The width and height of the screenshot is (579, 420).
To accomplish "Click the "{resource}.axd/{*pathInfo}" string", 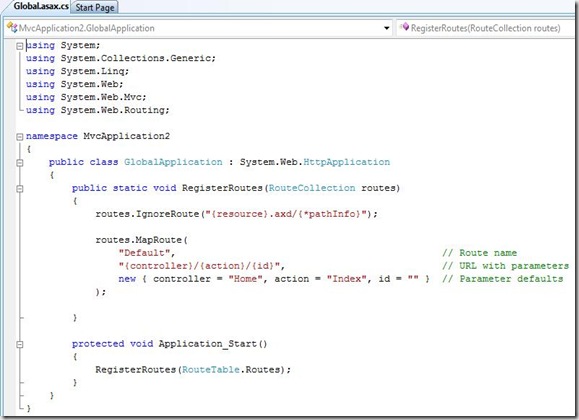I will tap(286, 214).
